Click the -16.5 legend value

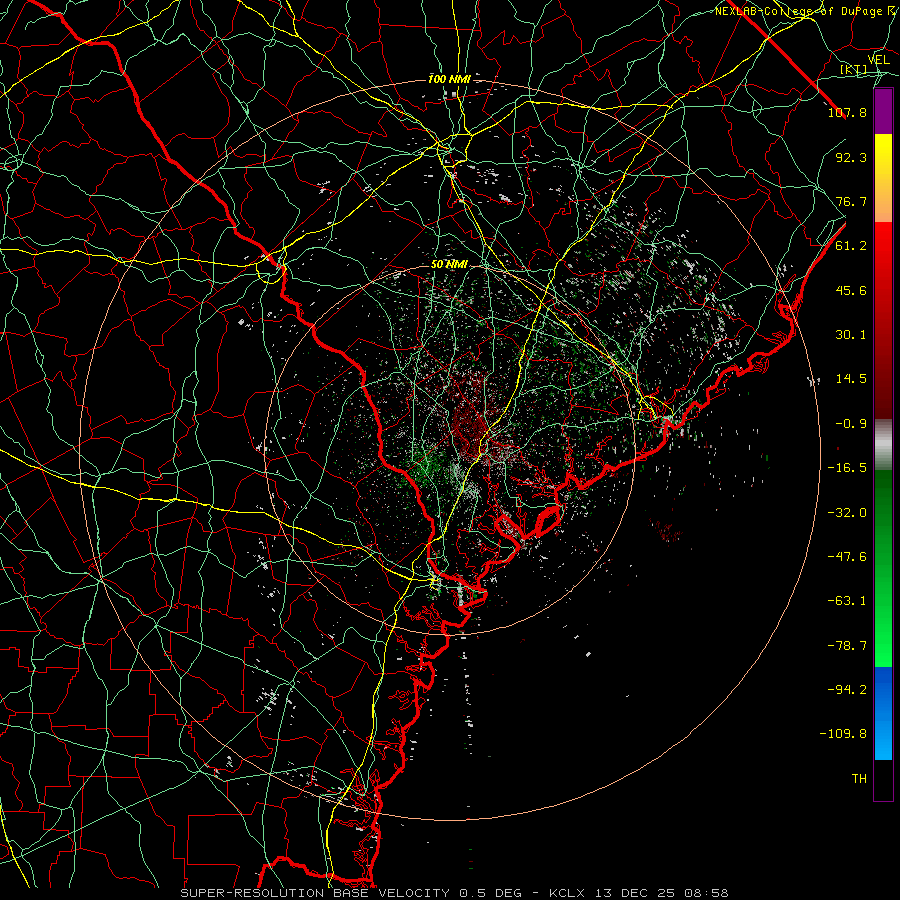click(847, 468)
